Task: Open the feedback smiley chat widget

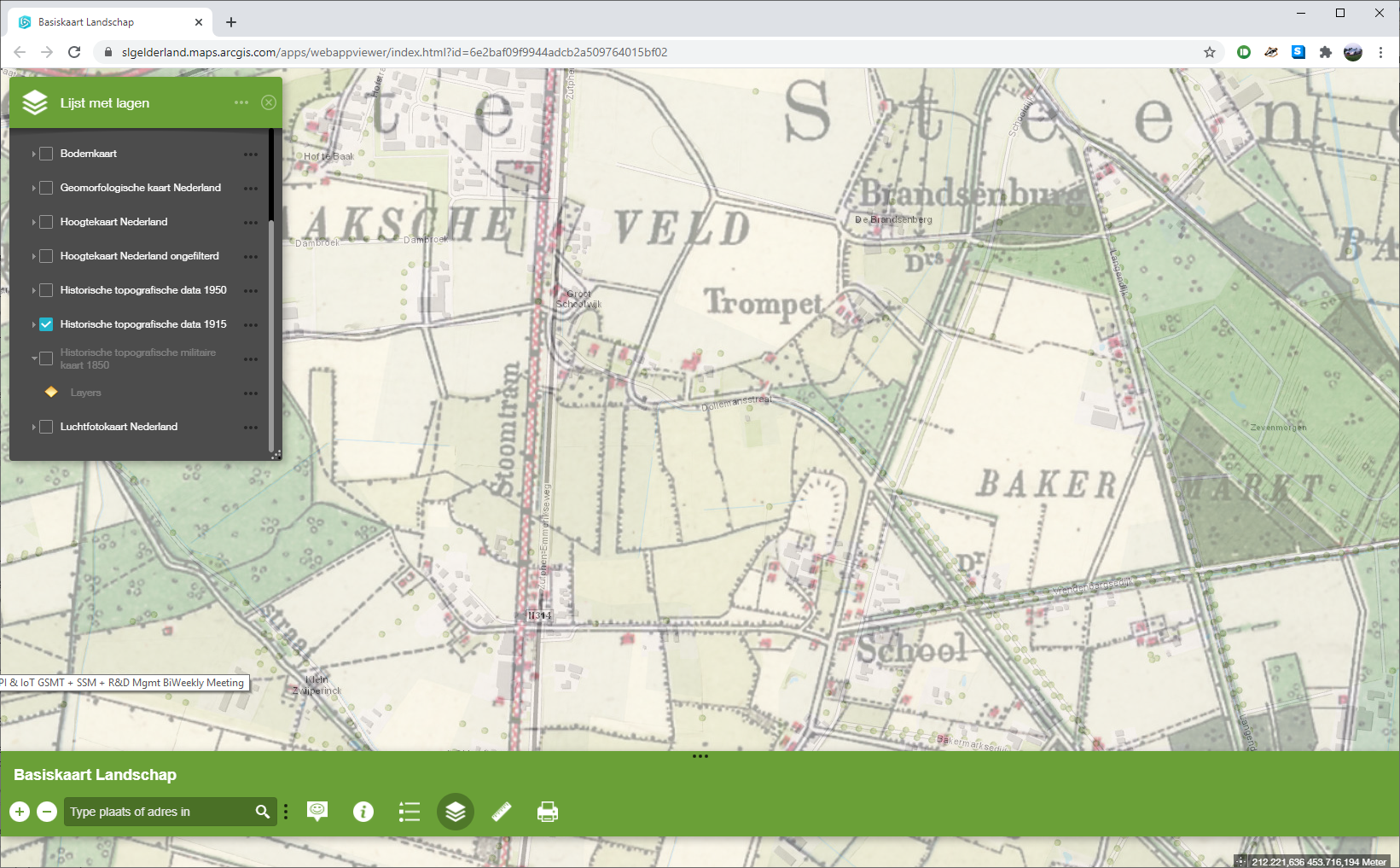Action: (x=317, y=812)
